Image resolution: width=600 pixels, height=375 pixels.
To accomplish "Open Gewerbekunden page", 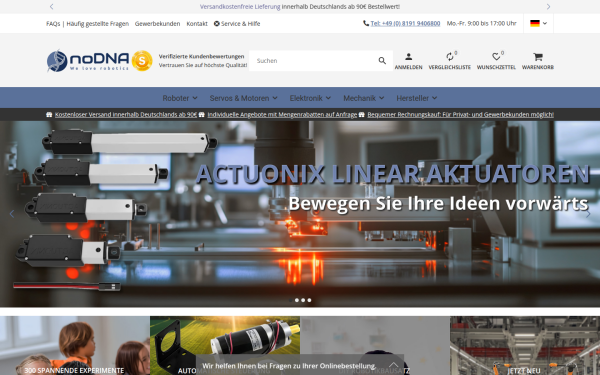I will point(157,23).
